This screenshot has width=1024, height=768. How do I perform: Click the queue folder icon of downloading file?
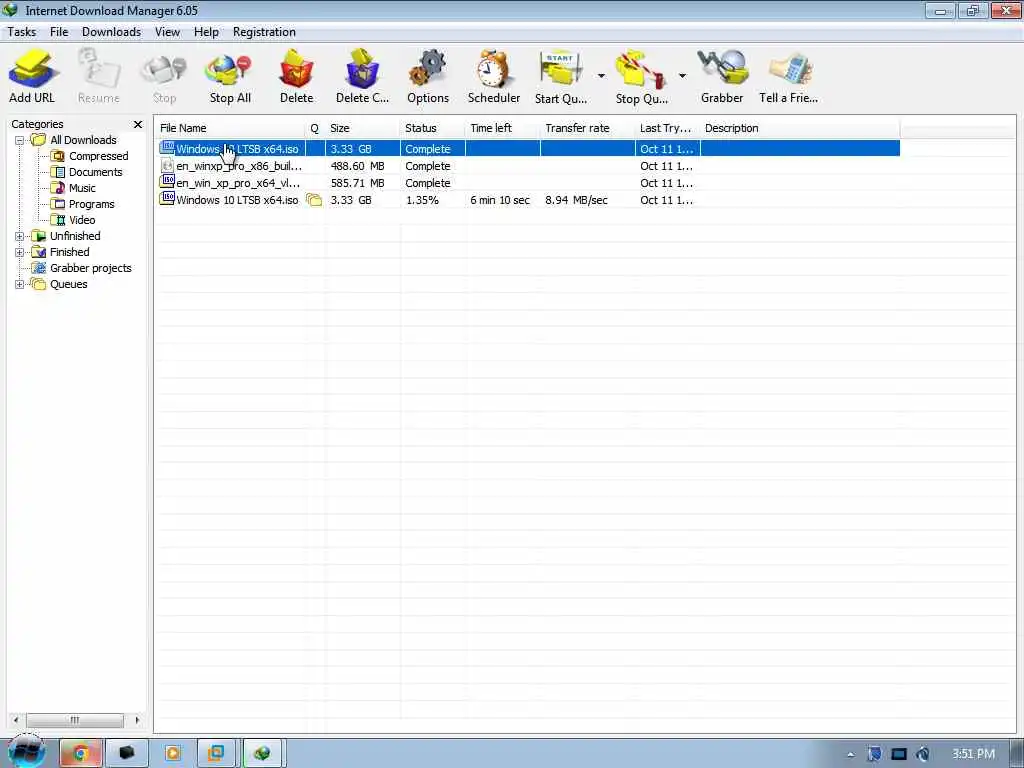point(315,200)
